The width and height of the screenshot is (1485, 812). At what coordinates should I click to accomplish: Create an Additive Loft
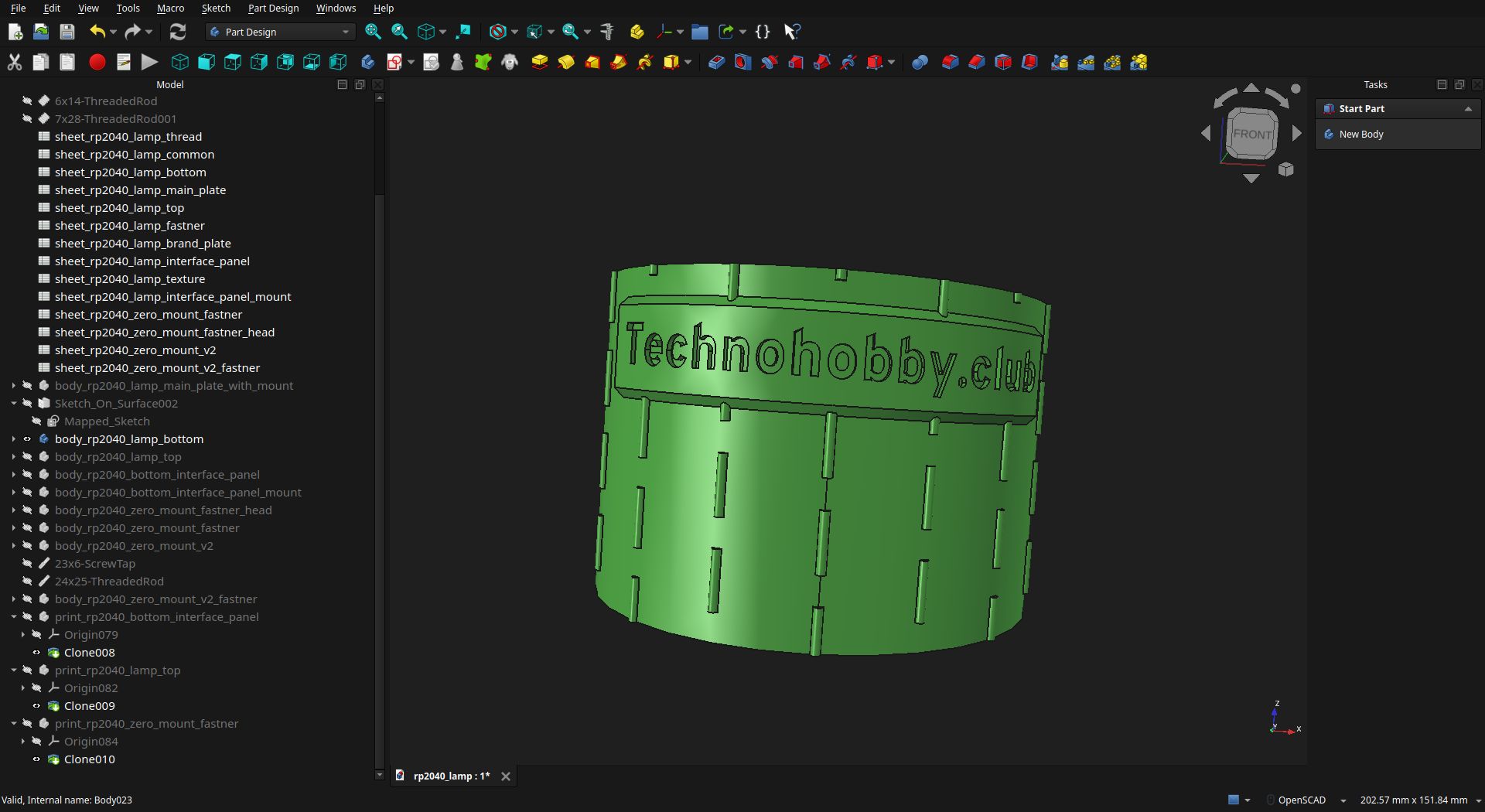(x=592, y=63)
